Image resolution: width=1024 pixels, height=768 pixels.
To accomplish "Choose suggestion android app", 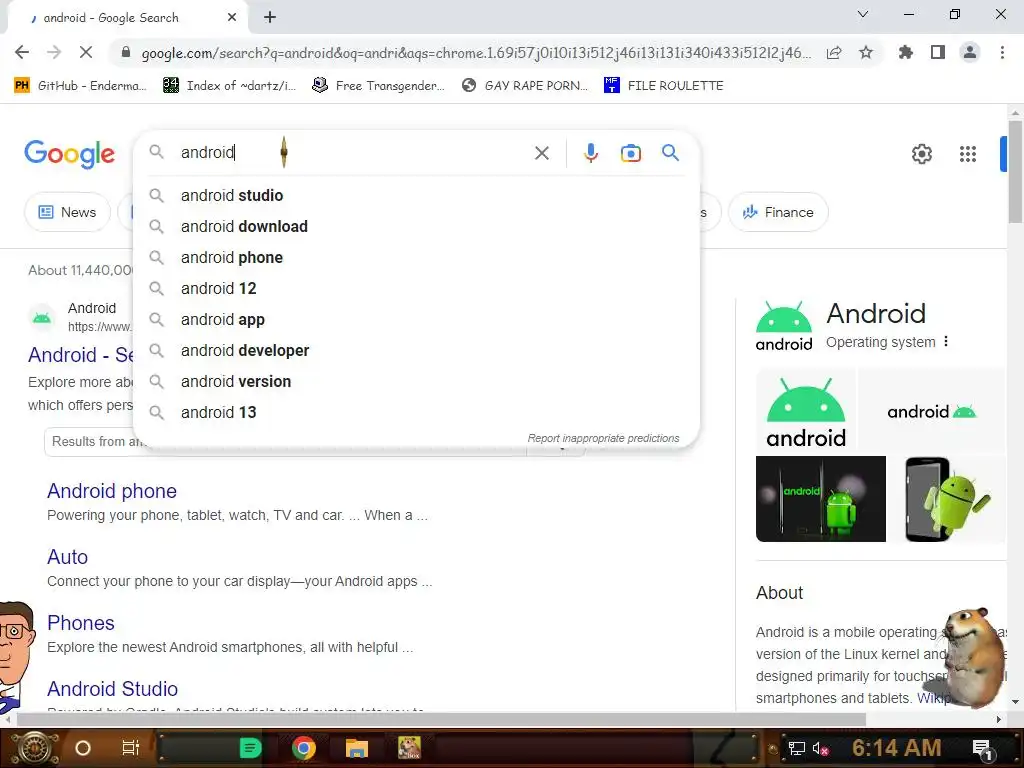I will click(x=416, y=319).
